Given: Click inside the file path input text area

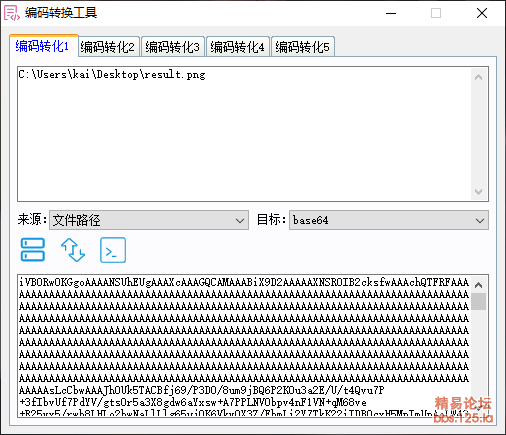Looking at the screenshot, I should click(x=244, y=134).
